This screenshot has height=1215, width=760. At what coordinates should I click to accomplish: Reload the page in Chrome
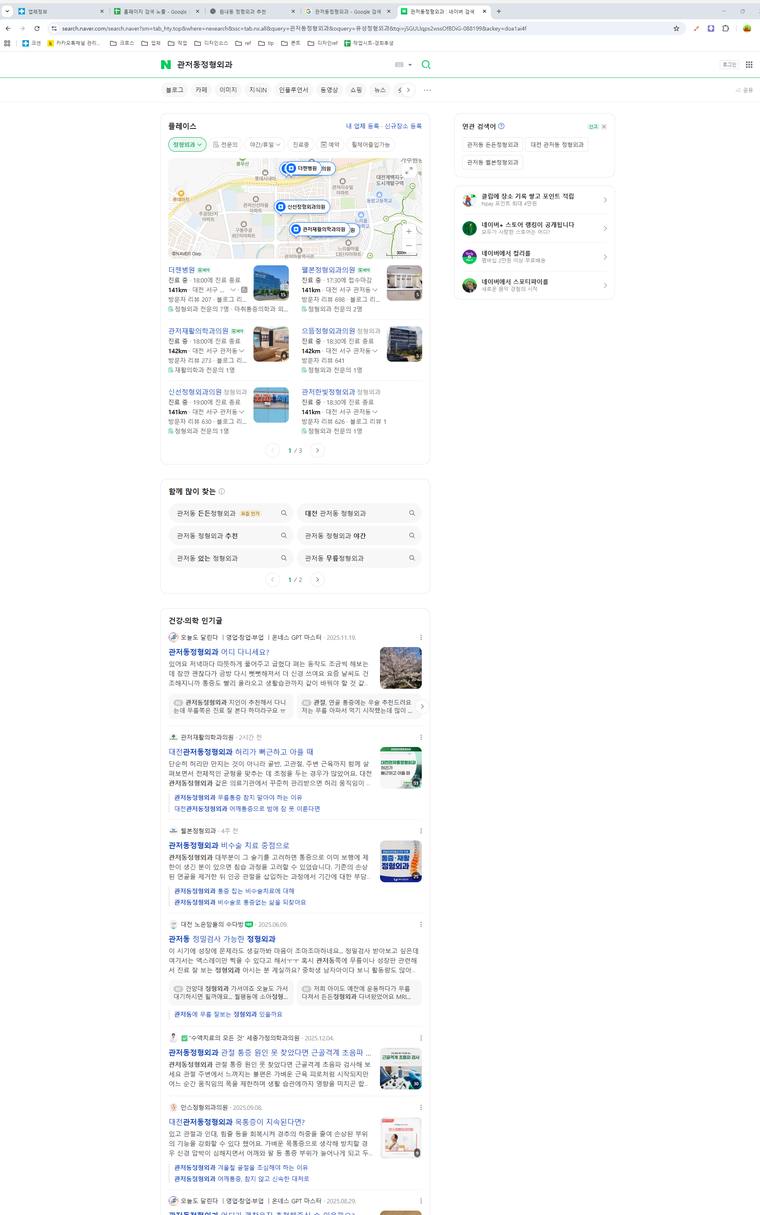click(37, 28)
